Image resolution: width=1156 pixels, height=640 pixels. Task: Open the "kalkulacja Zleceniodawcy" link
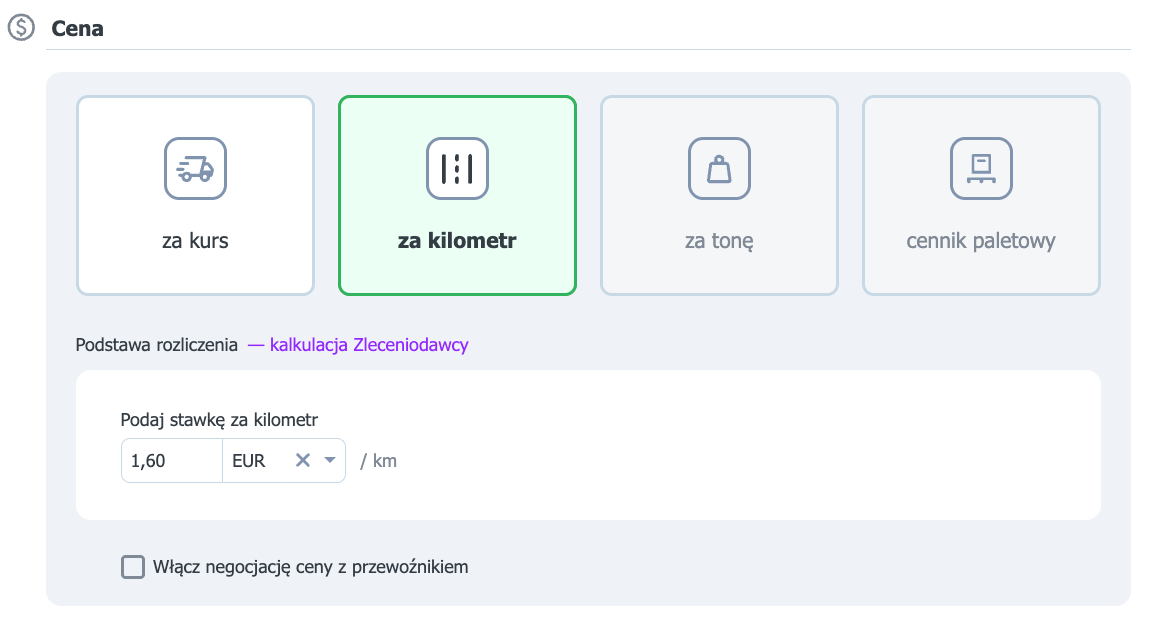click(369, 345)
